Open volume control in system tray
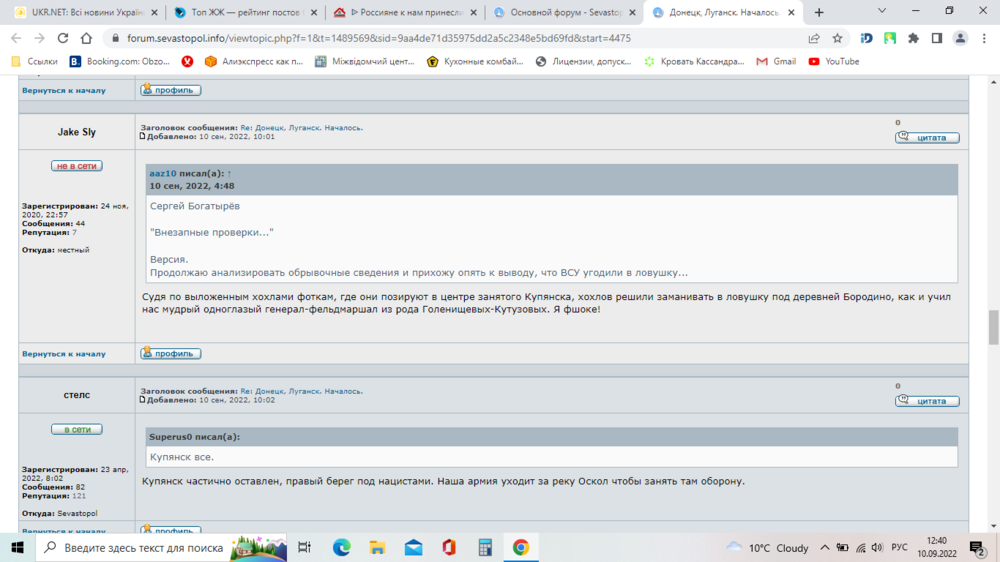The height and width of the screenshot is (562, 1000). click(878, 547)
